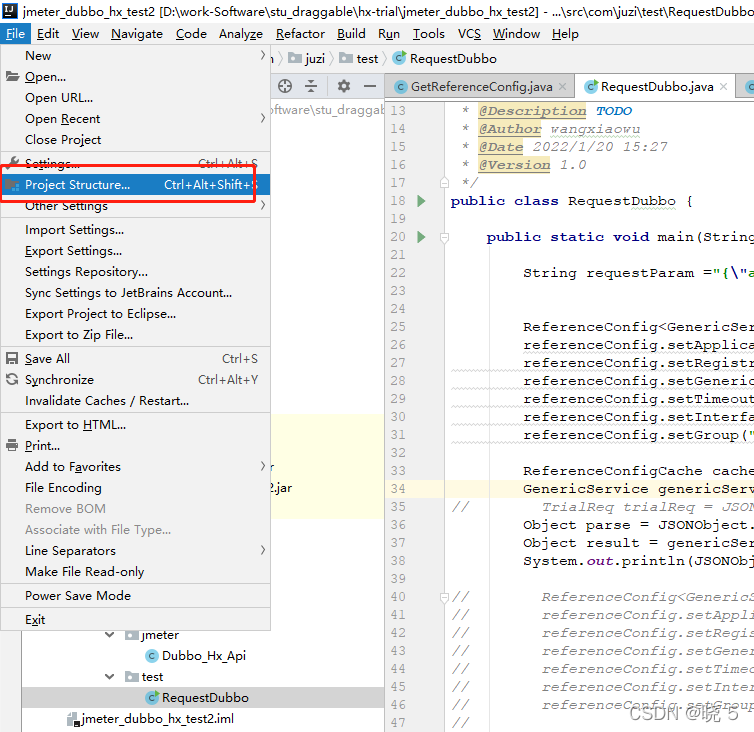This screenshot has width=754, height=732.
Task: Close the GetReferenceConfig.java tab
Action: (x=563, y=87)
